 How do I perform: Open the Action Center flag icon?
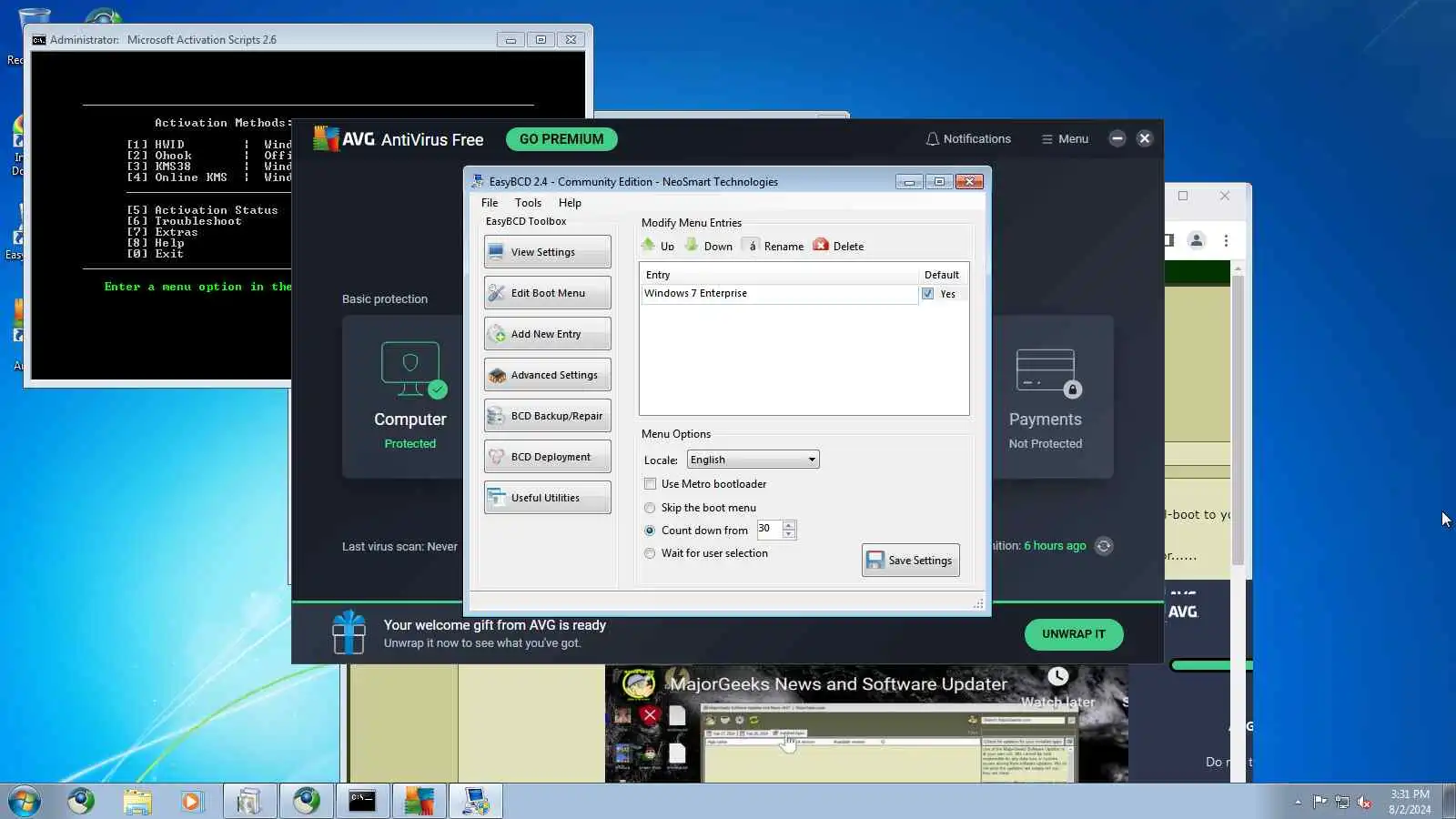[1319, 802]
